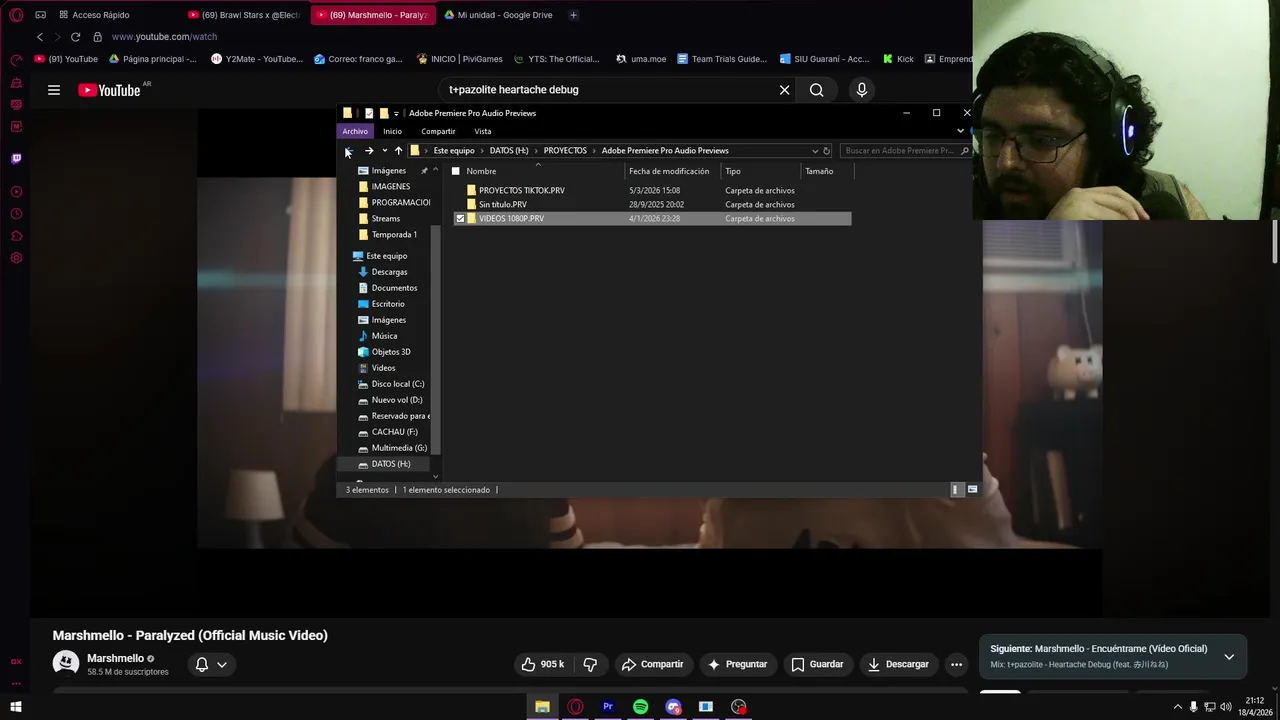Screen dimensions: 1280x720
Task: Navigate forward in File Explorer
Action: coord(369,151)
